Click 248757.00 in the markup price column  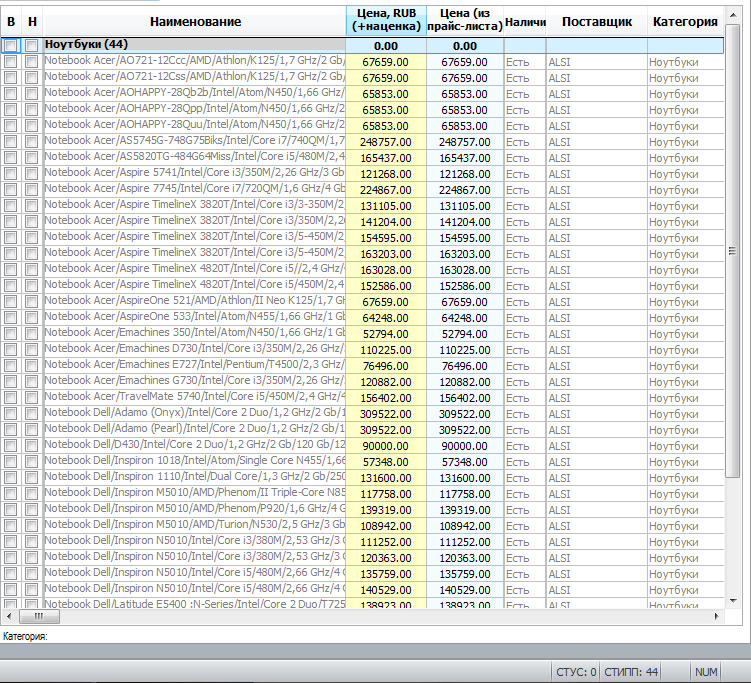(386, 142)
